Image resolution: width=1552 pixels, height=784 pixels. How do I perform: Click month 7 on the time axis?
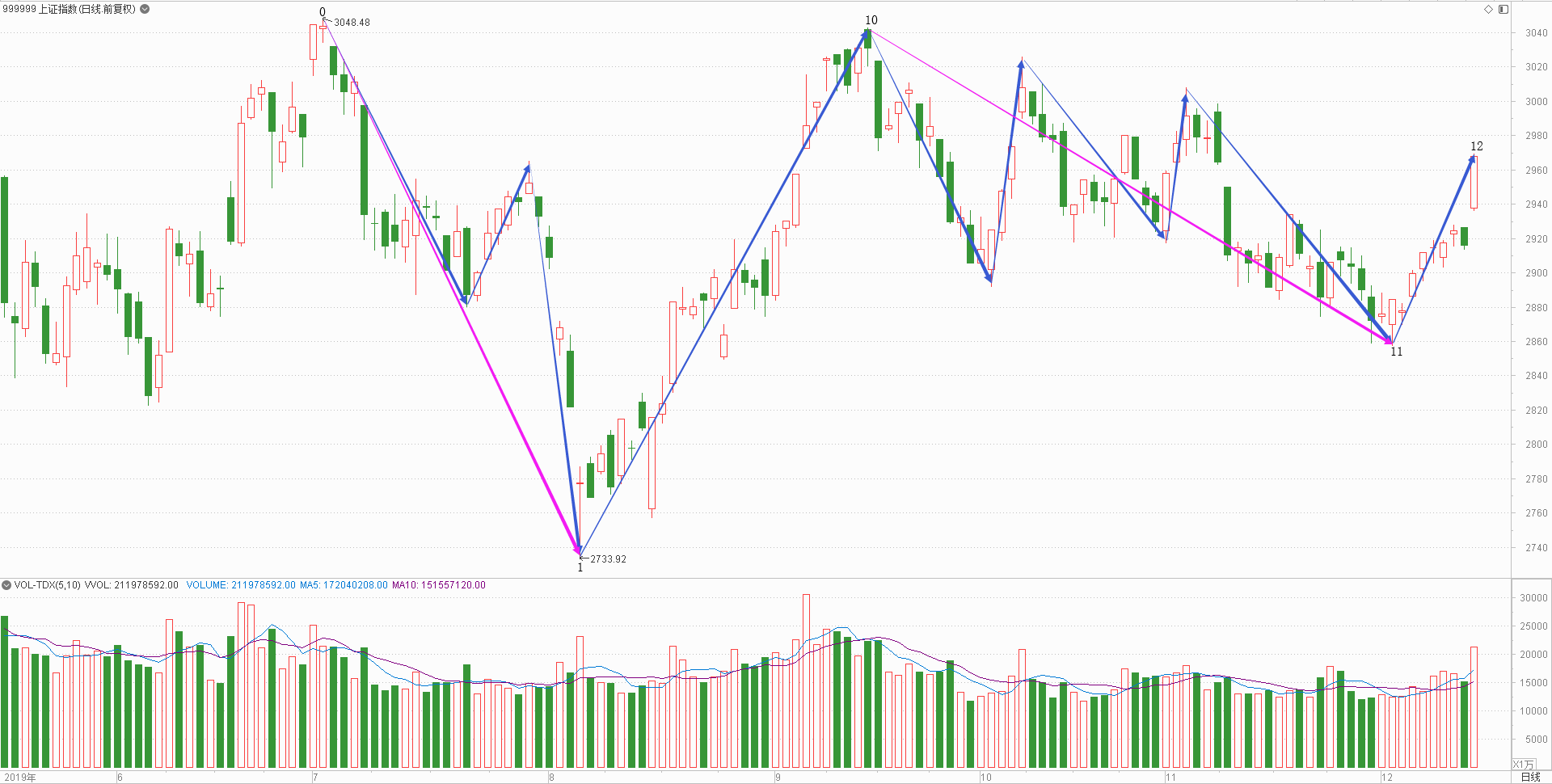tap(315, 778)
